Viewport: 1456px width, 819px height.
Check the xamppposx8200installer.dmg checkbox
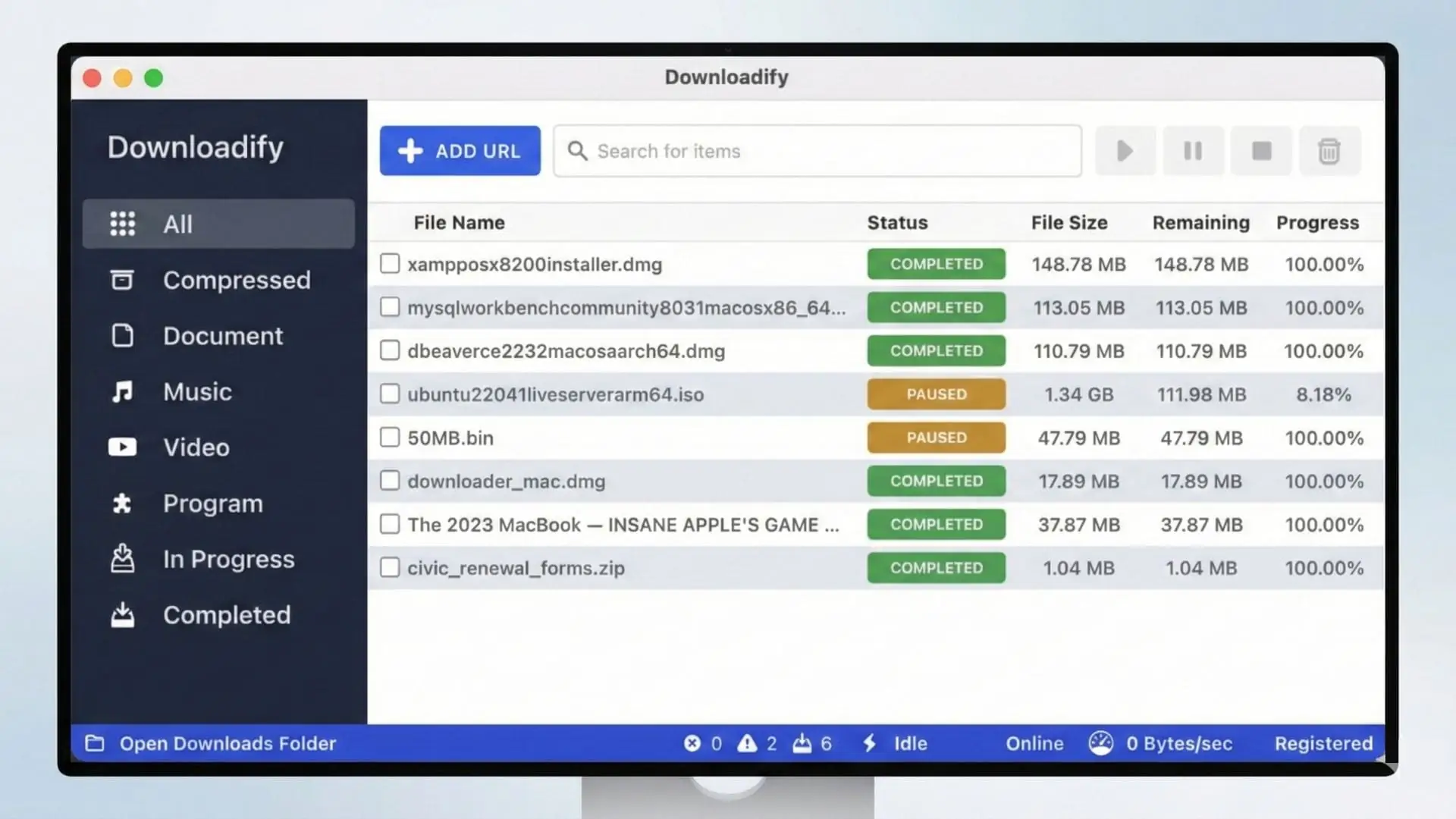pyautogui.click(x=390, y=264)
